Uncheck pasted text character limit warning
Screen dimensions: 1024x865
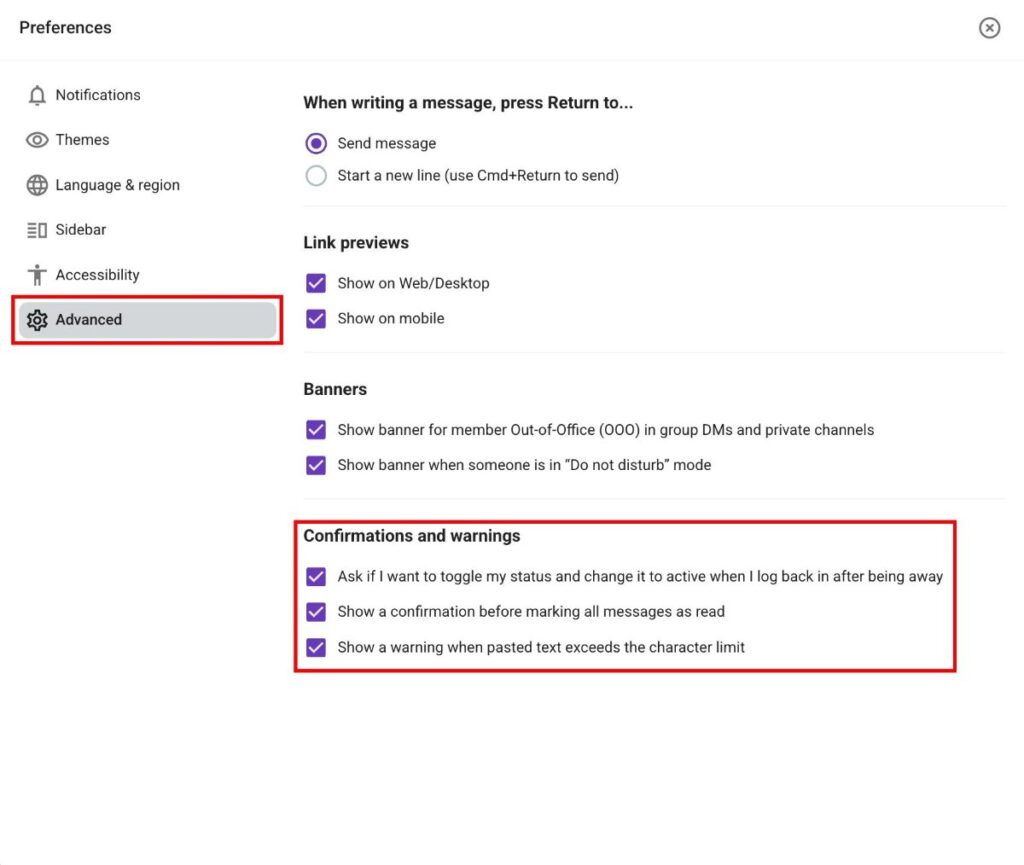click(316, 647)
